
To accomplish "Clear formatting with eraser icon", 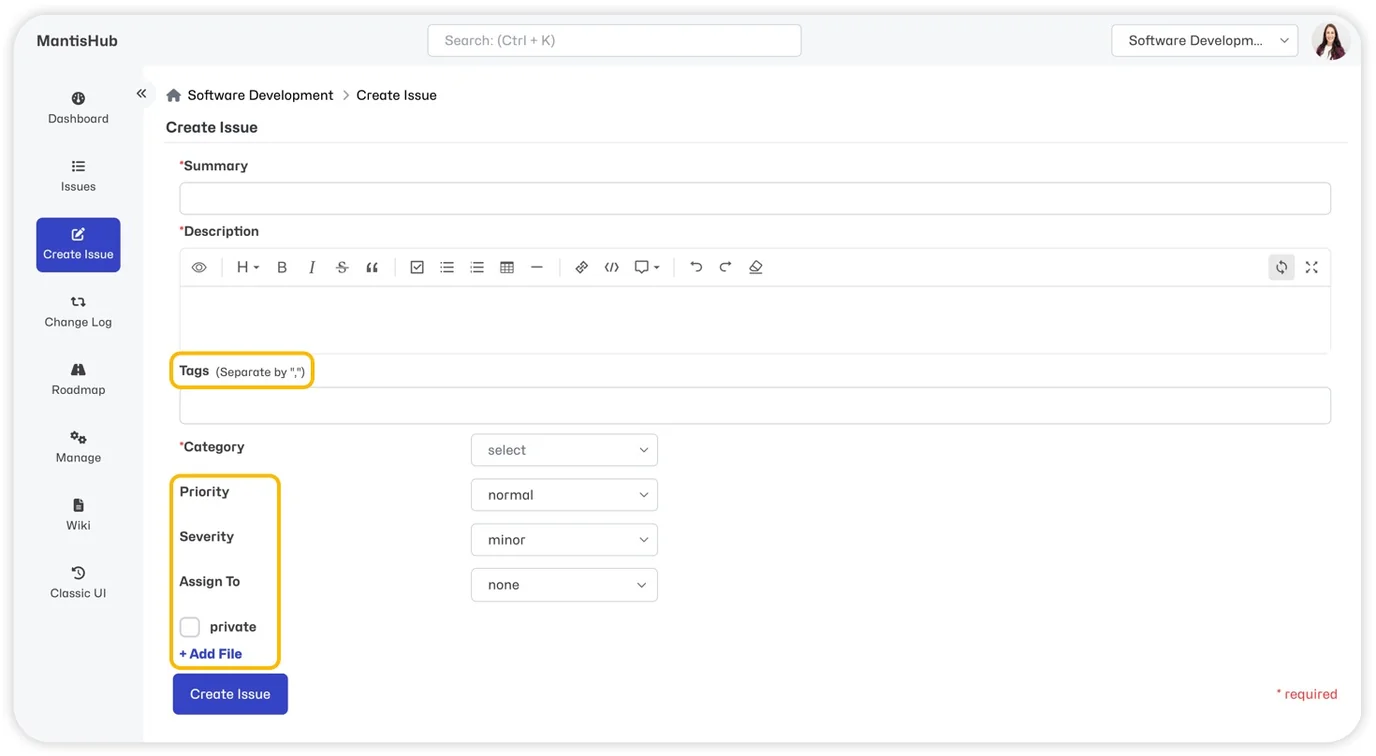I will pos(756,268).
